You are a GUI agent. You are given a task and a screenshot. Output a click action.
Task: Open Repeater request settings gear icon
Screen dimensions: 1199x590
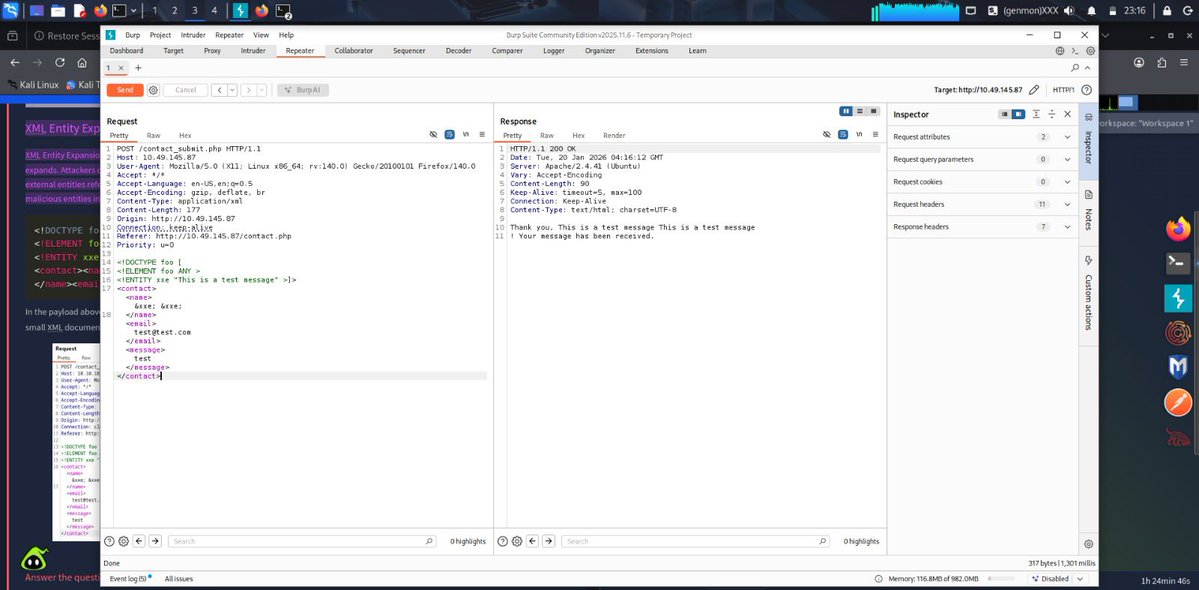point(153,90)
